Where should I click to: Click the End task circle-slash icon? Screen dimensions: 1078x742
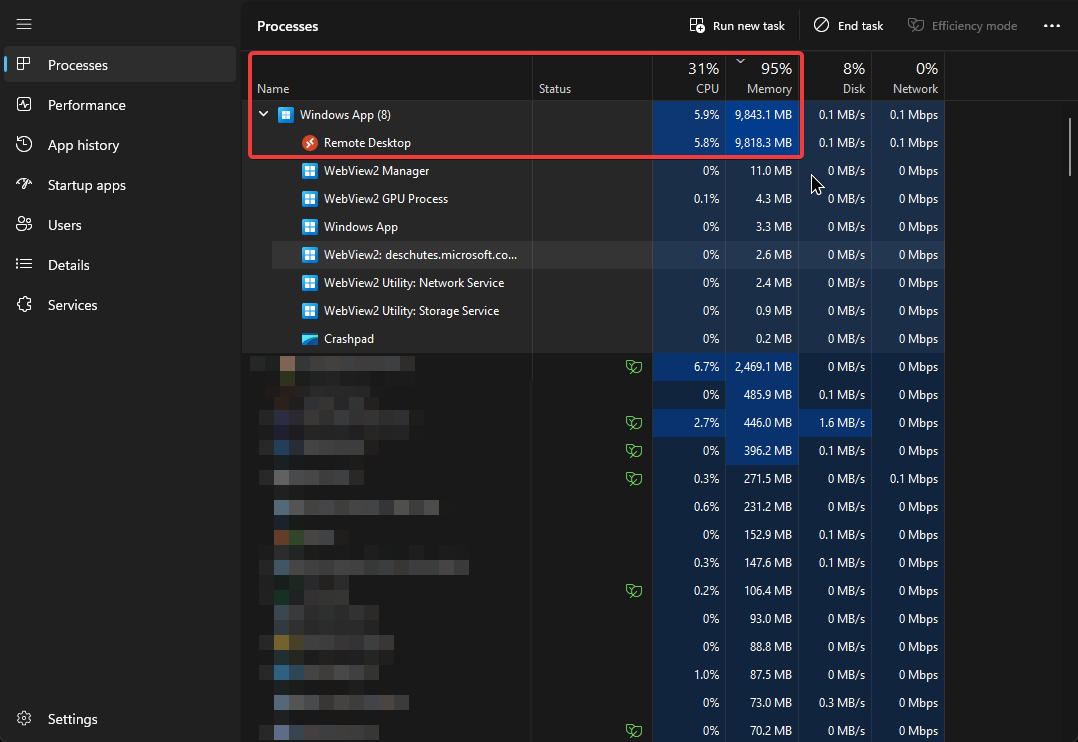[821, 25]
